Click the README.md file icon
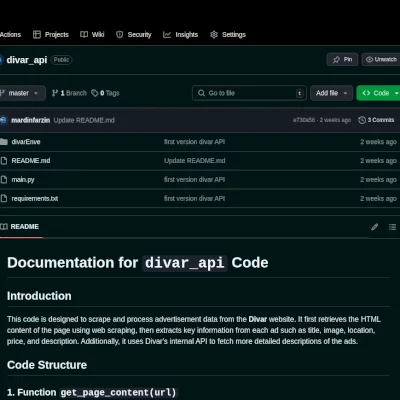 (x=4, y=161)
